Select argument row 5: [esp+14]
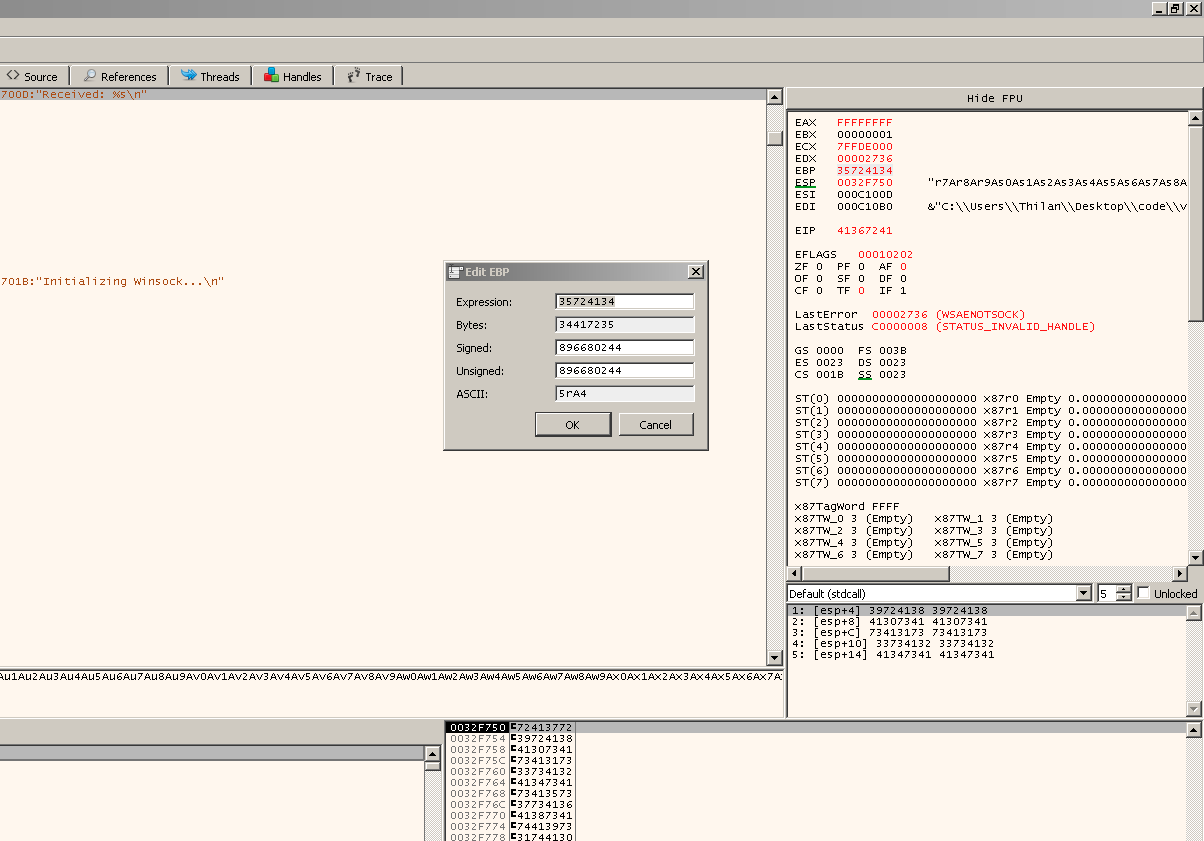 [987, 654]
